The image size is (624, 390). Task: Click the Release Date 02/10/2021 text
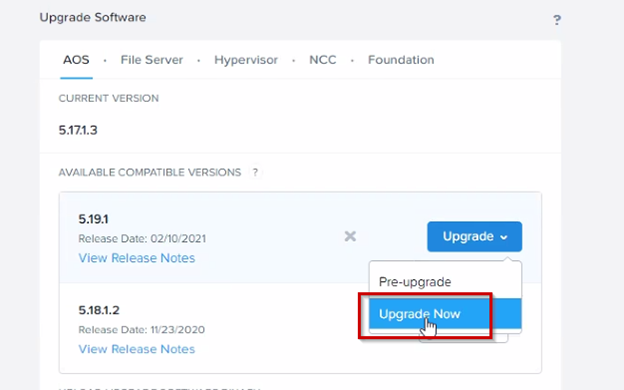[x=142, y=238]
